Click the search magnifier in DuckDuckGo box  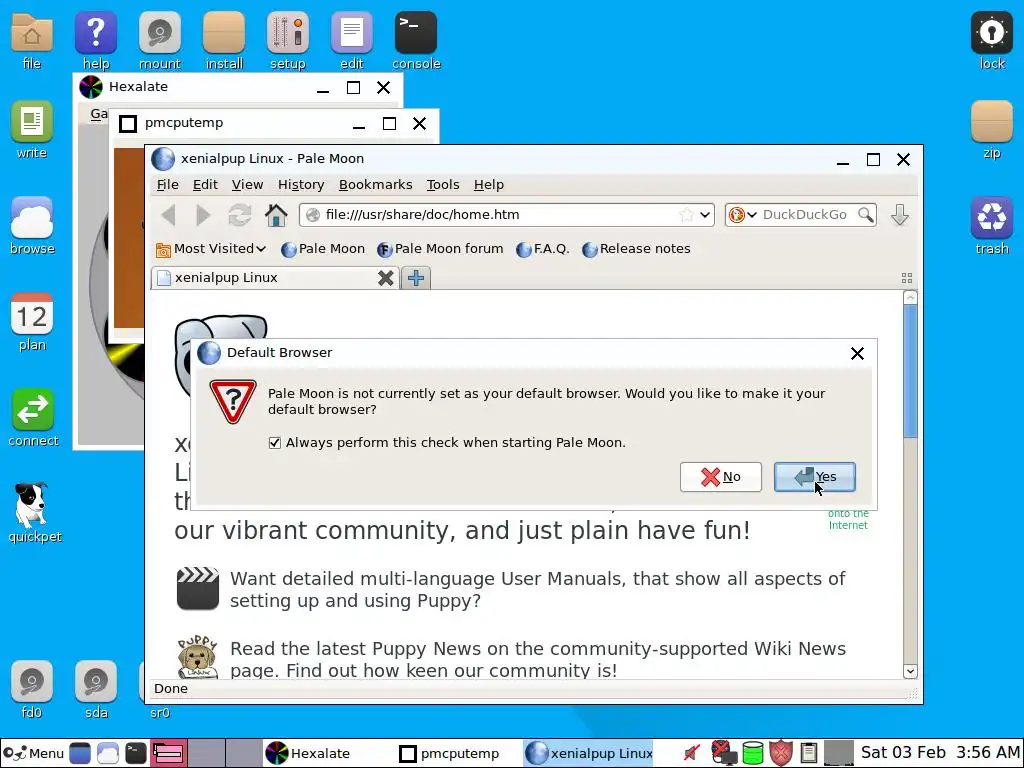(x=865, y=215)
